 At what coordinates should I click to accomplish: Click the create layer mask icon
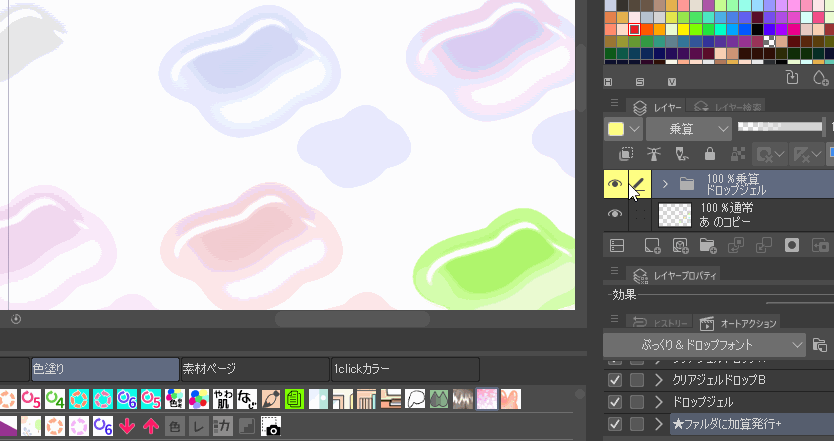point(791,245)
